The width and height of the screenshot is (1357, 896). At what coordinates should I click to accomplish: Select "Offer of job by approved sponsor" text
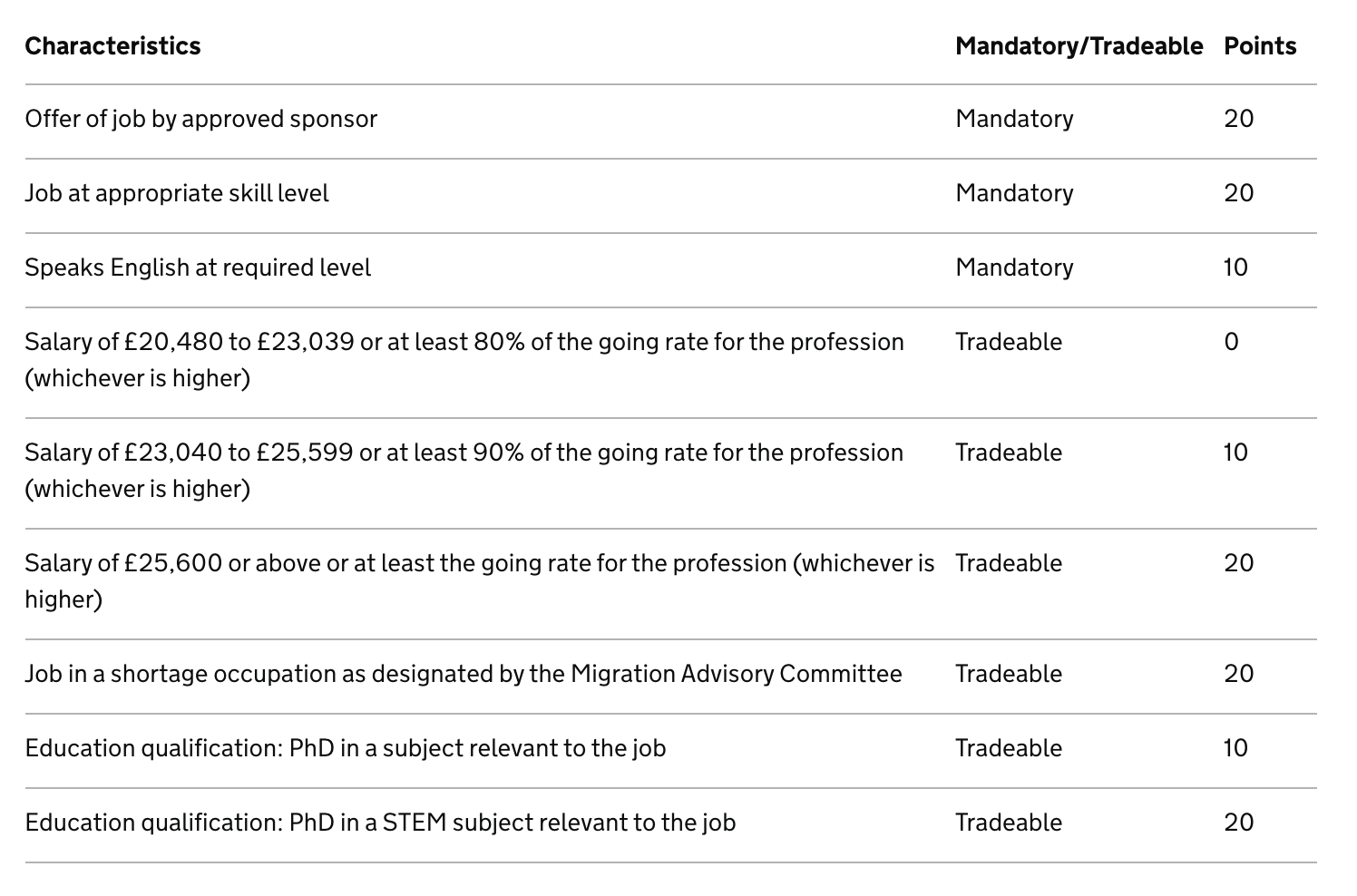click(200, 119)
